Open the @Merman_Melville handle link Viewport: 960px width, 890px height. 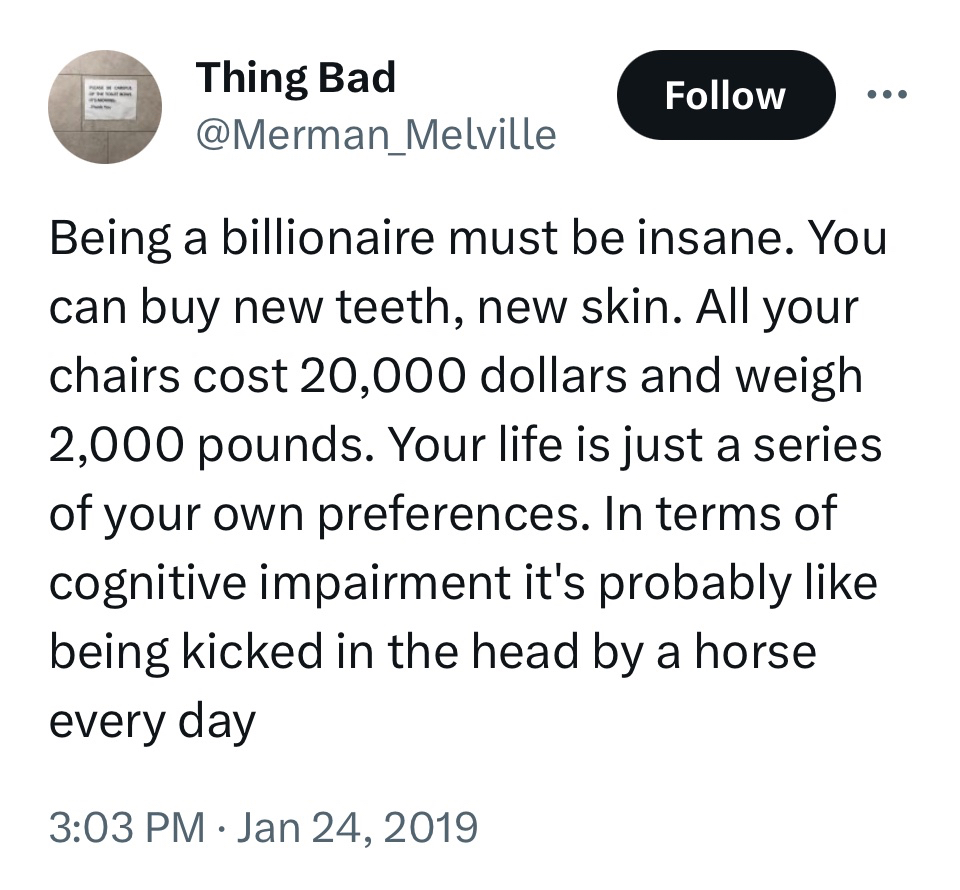pyautogui.click(x=375, y=133)
